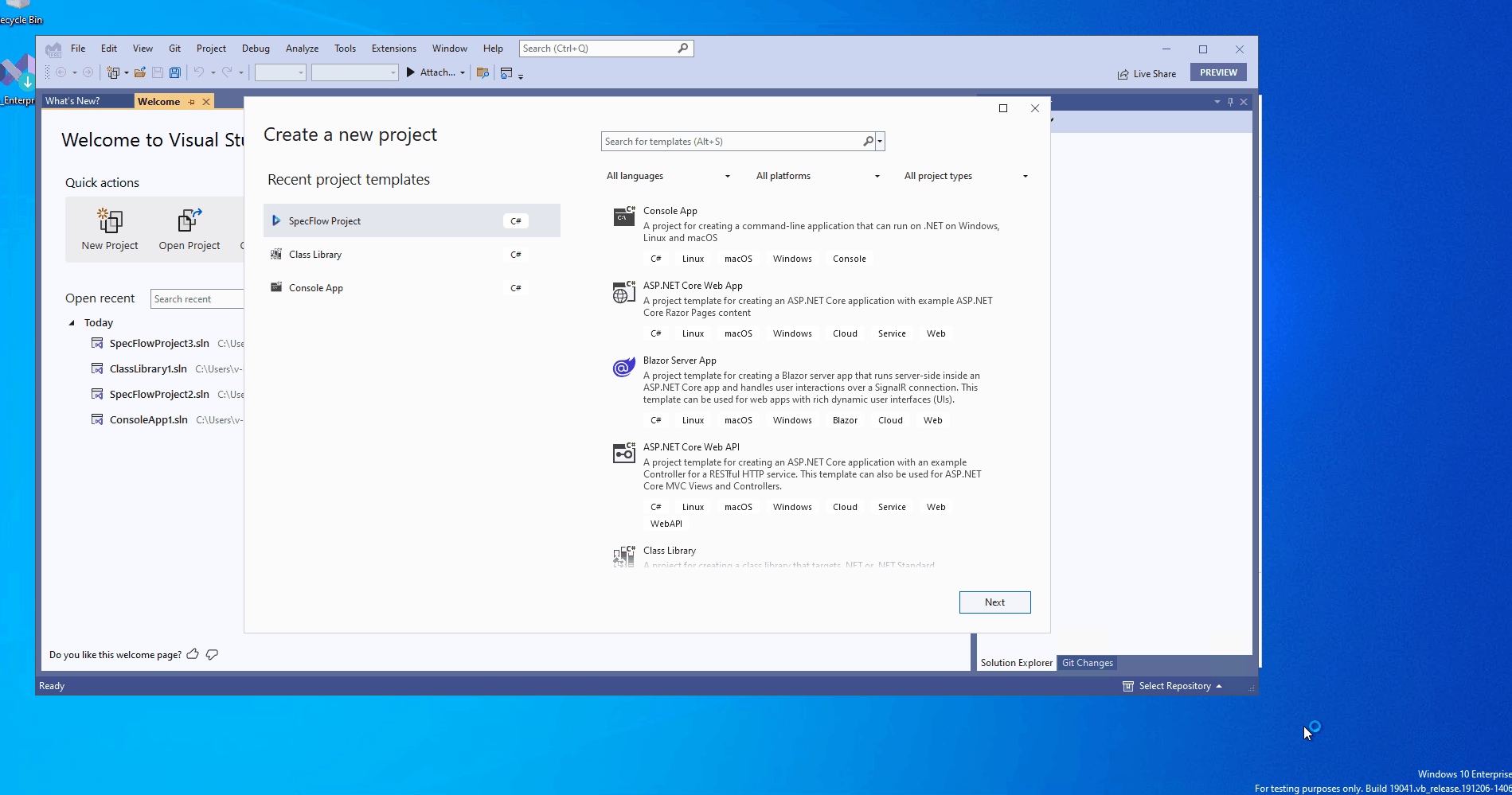
Task: Click the magnifier in template search box
Action: [x=868, y=142]
